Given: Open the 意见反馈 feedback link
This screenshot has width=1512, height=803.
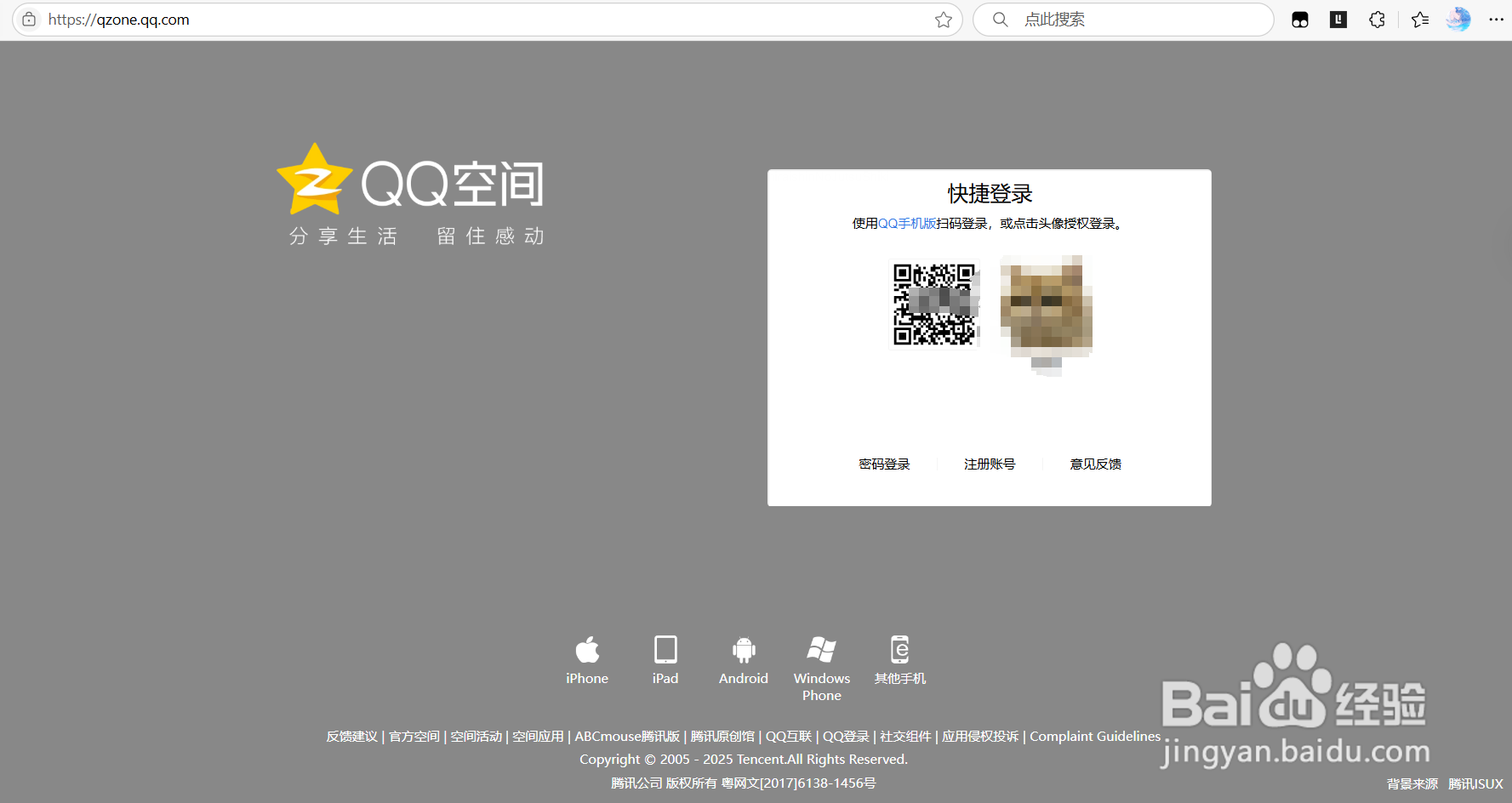Looking at the screenshot, I should pos(1096,464).
